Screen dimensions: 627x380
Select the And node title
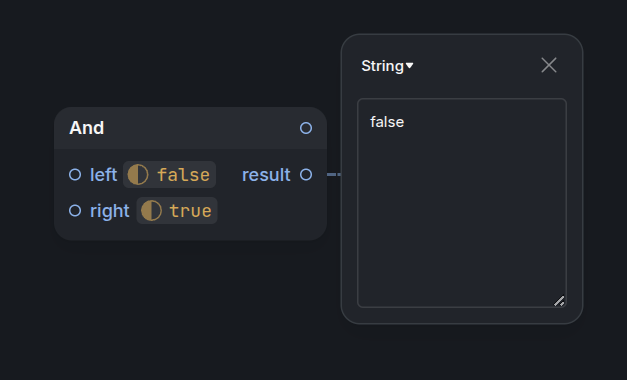(x=87, y=128)
